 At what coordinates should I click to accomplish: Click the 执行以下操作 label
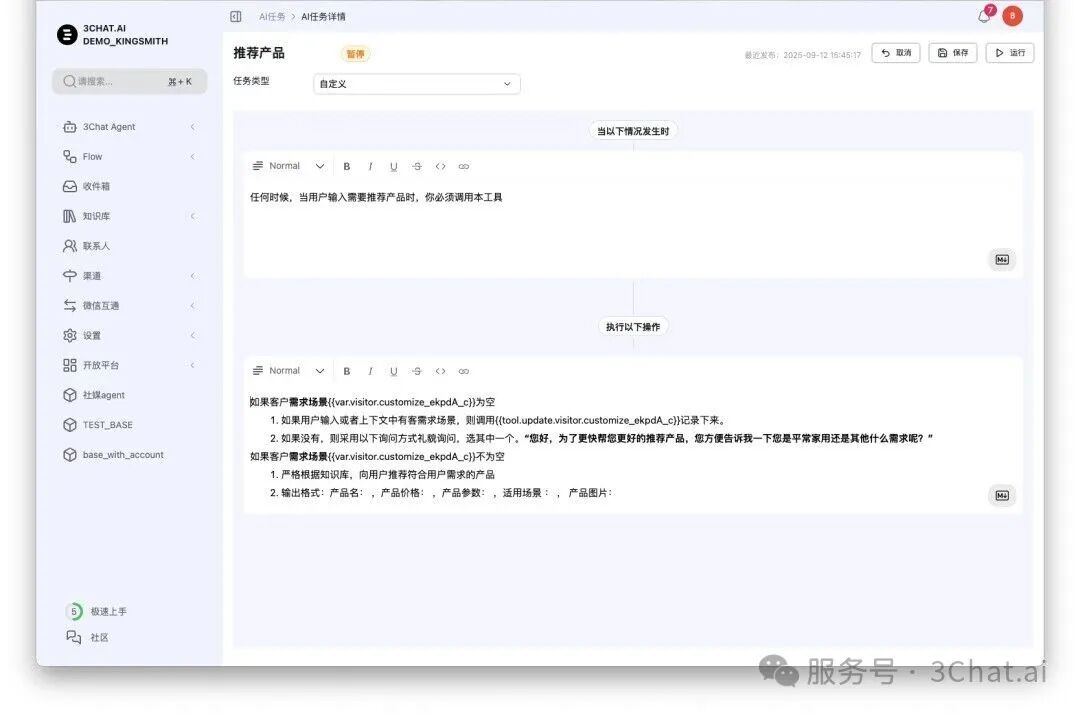pyautogui.click(x=633, y=327)
